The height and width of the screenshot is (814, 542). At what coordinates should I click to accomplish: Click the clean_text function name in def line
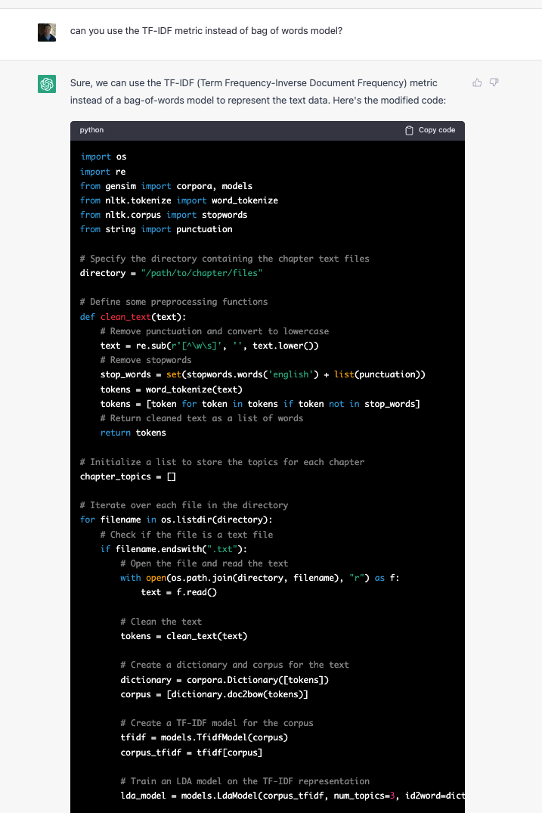(x=126, y=317)
